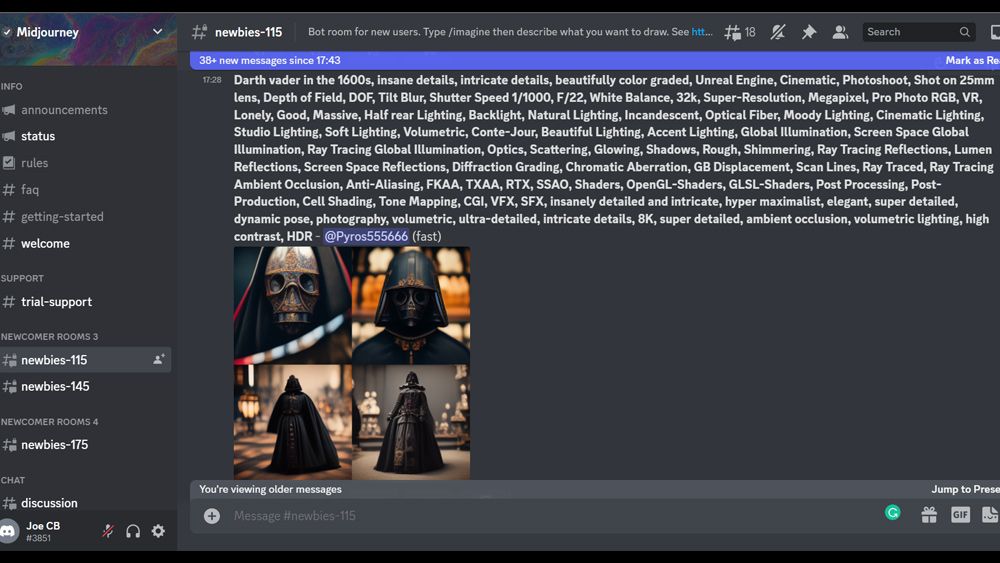Image resolution: width=1000 pixels, height=563 pixels.
Task: Click the Grammarly icon in message box
Action: pos(893,512)
